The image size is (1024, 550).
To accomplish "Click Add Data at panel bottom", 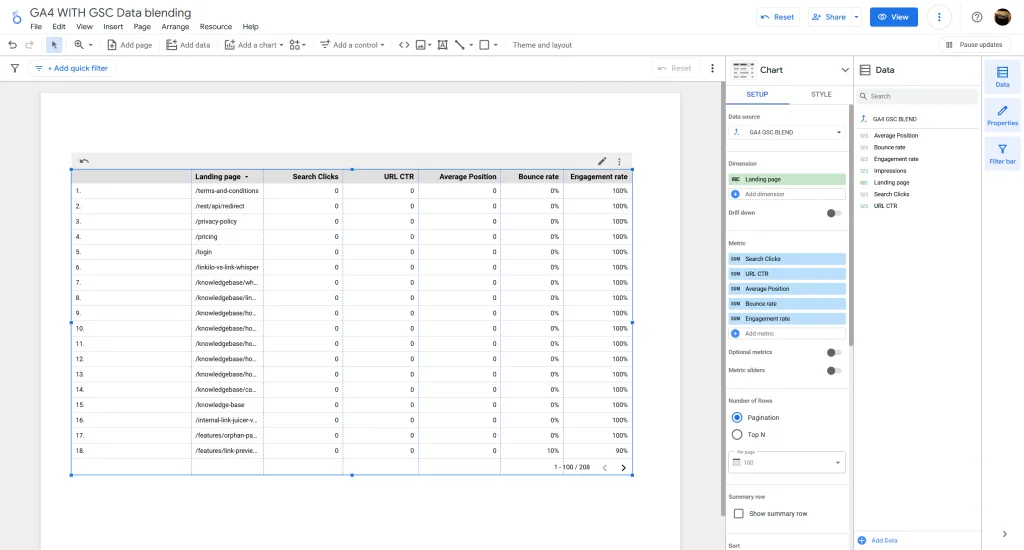I will (x=878, y=540).
